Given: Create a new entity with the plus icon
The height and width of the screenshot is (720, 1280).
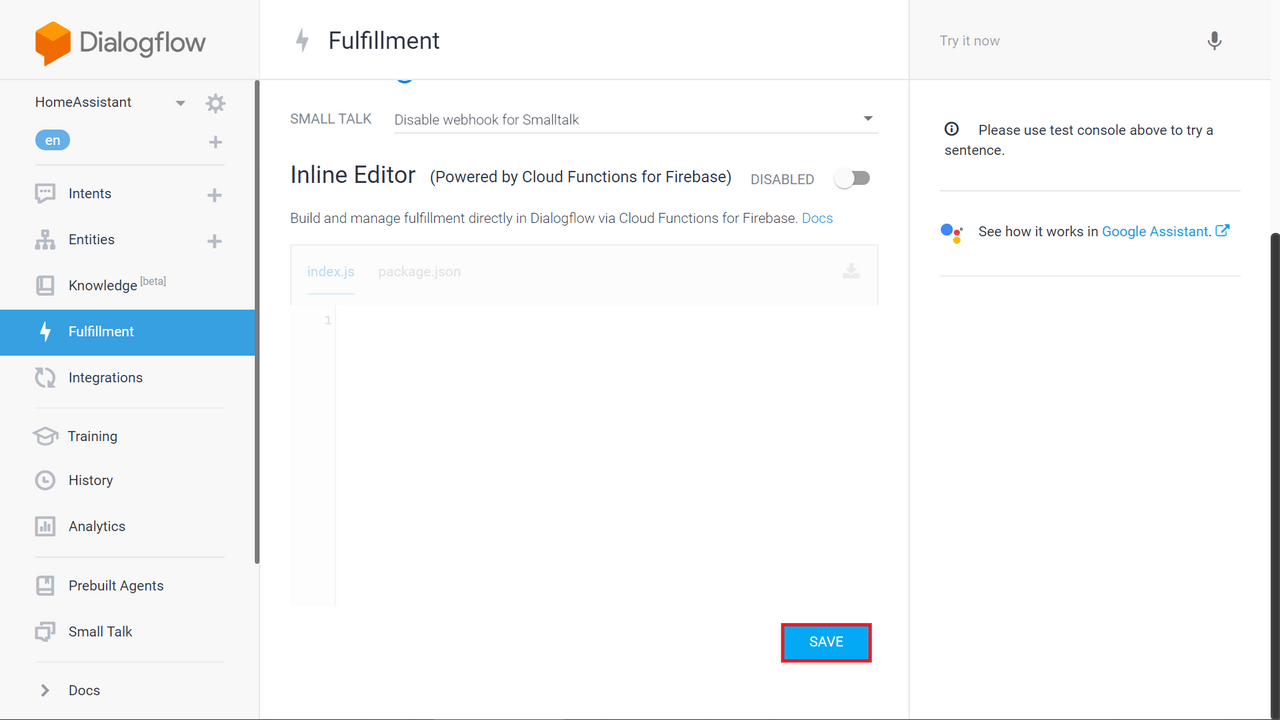Looking at the screenshot, I should point(214,241).
